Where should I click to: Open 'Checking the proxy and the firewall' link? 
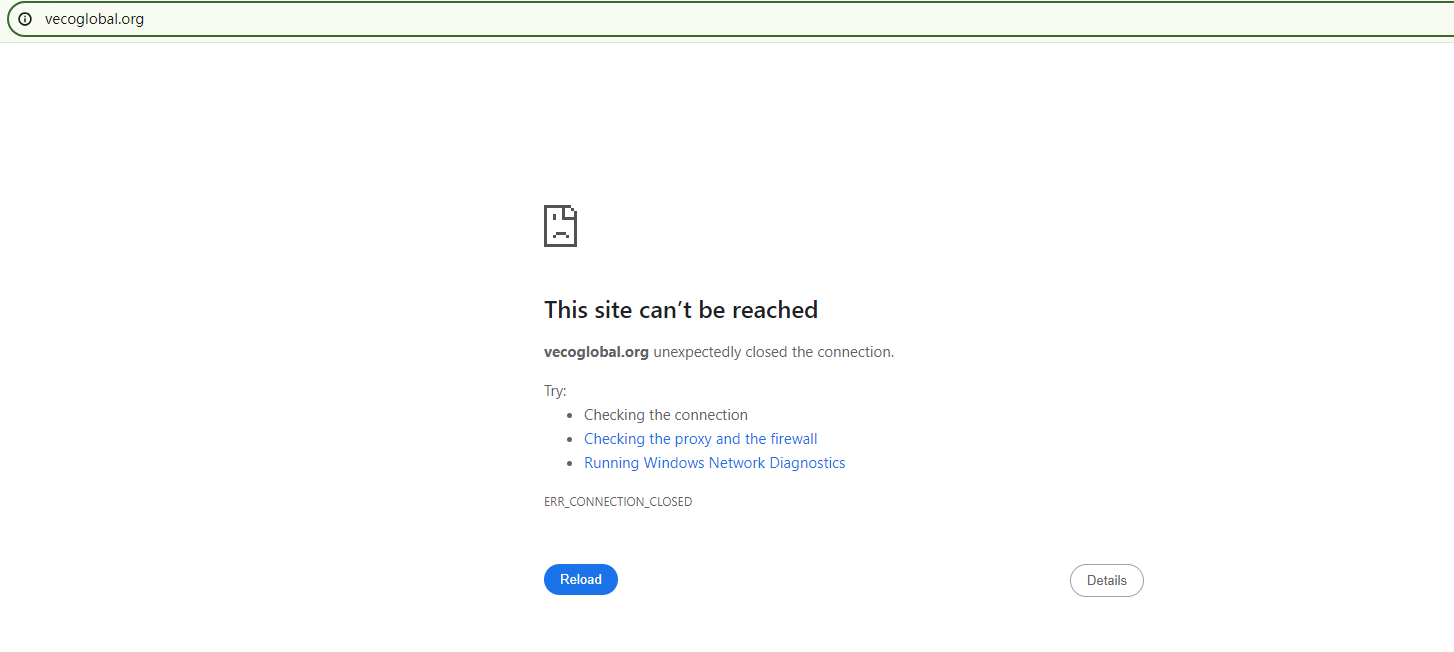tap(701, 439)
